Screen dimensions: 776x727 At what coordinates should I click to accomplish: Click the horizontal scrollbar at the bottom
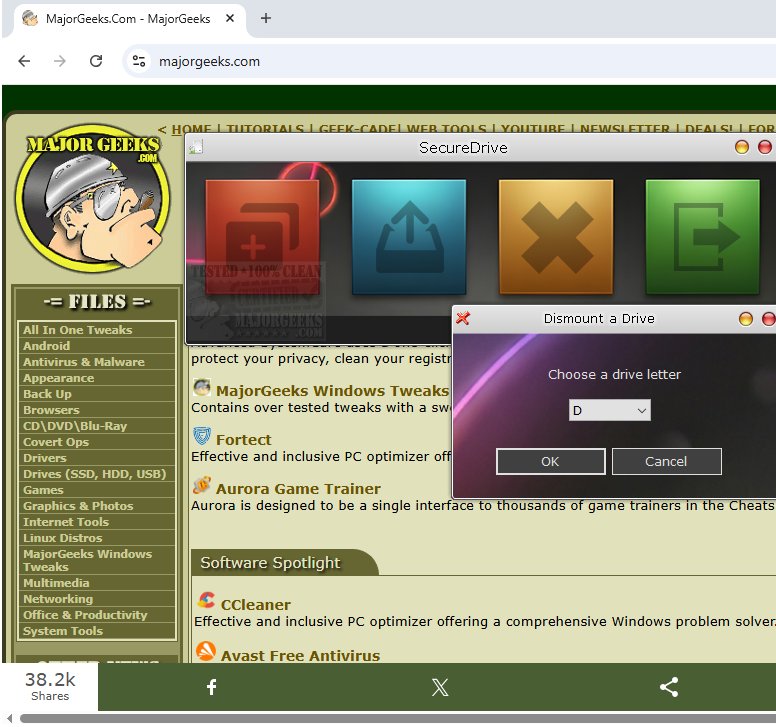397,718
